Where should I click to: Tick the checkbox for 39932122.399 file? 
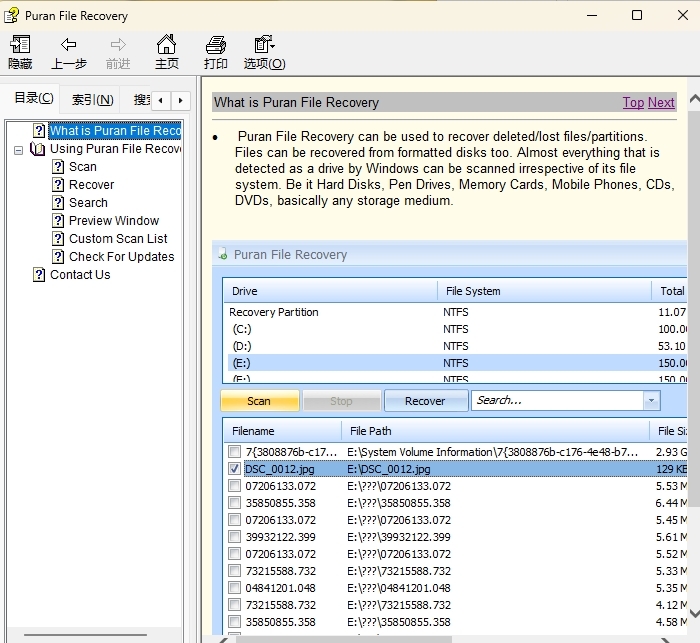coord(234,536)
